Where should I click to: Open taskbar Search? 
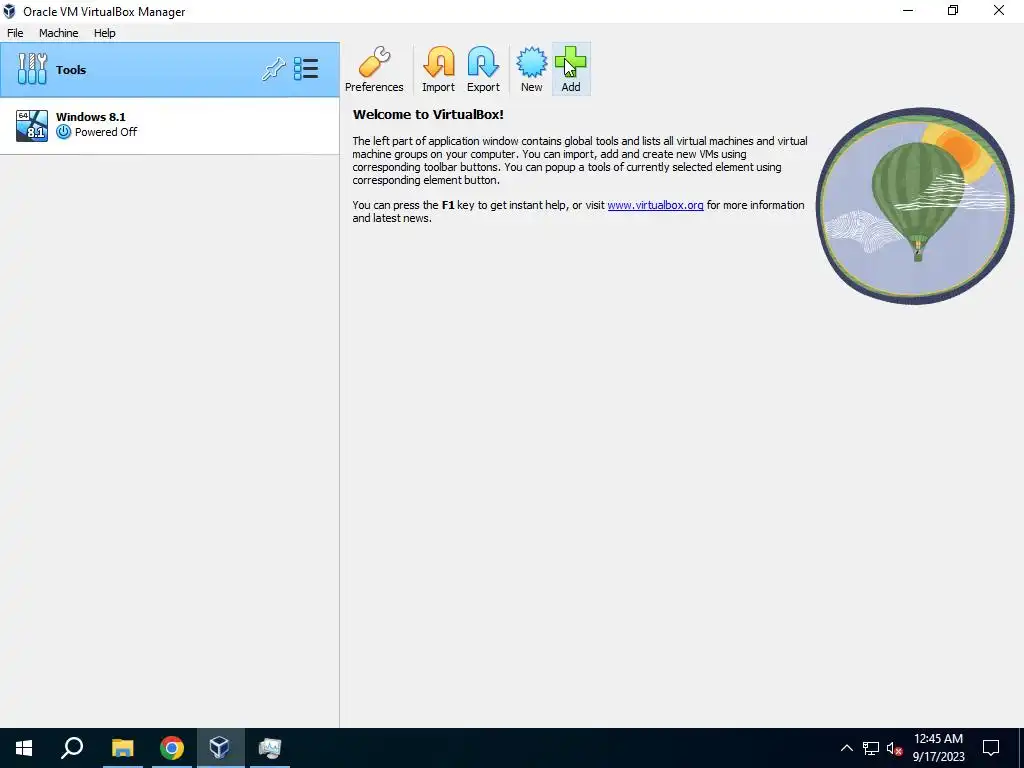pos(72,748)
